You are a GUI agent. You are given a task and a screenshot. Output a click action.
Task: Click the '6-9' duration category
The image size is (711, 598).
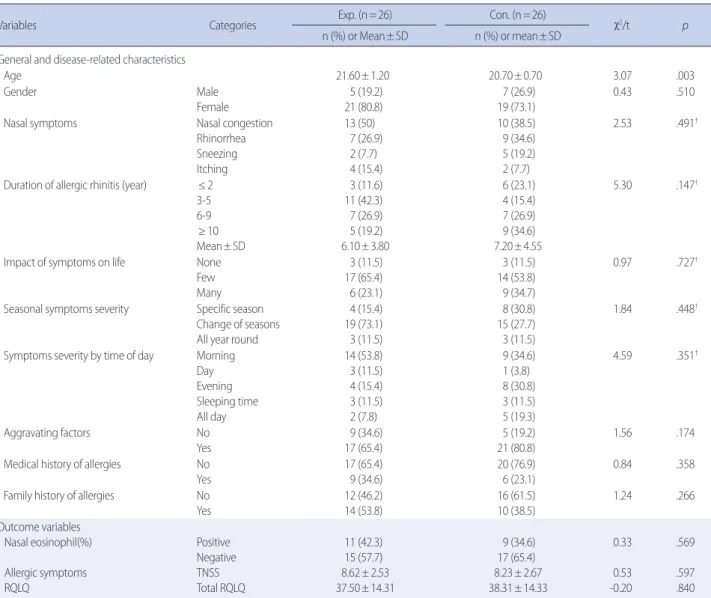(x=204, y=215)
